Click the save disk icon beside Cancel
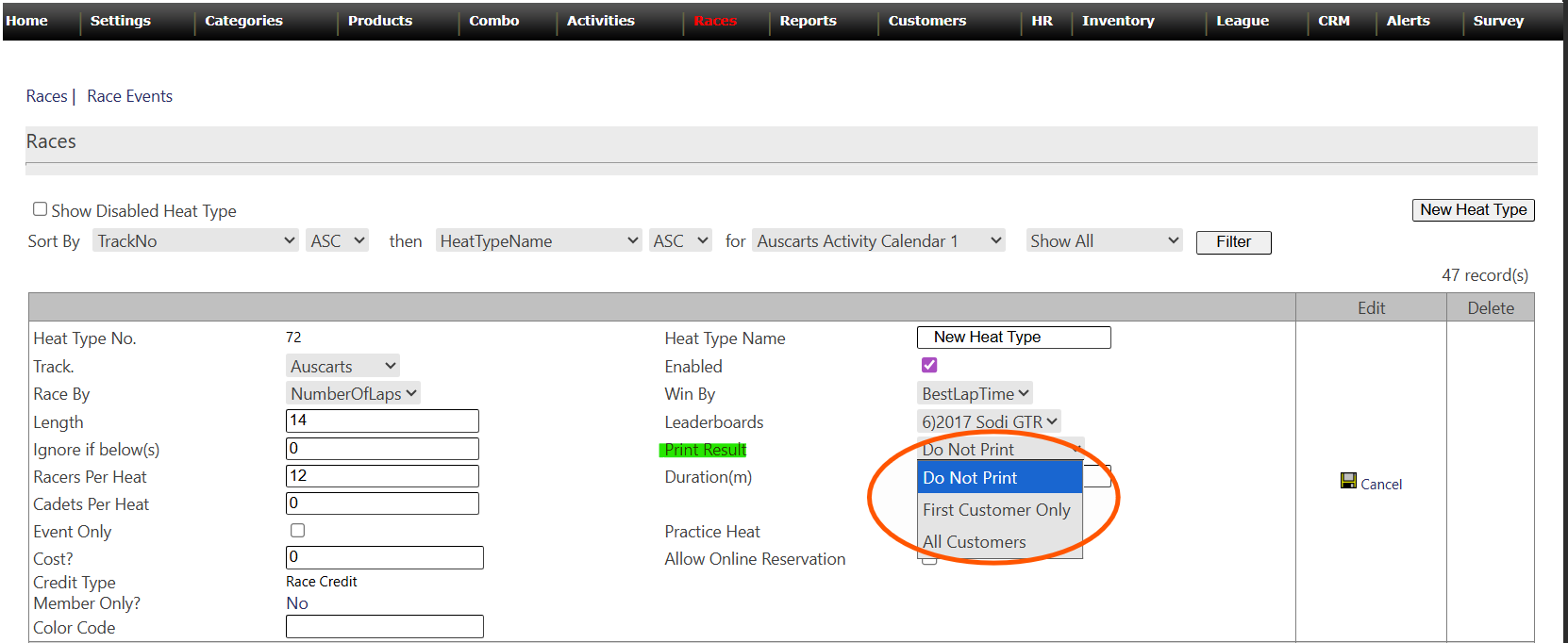 [1347, 481]
